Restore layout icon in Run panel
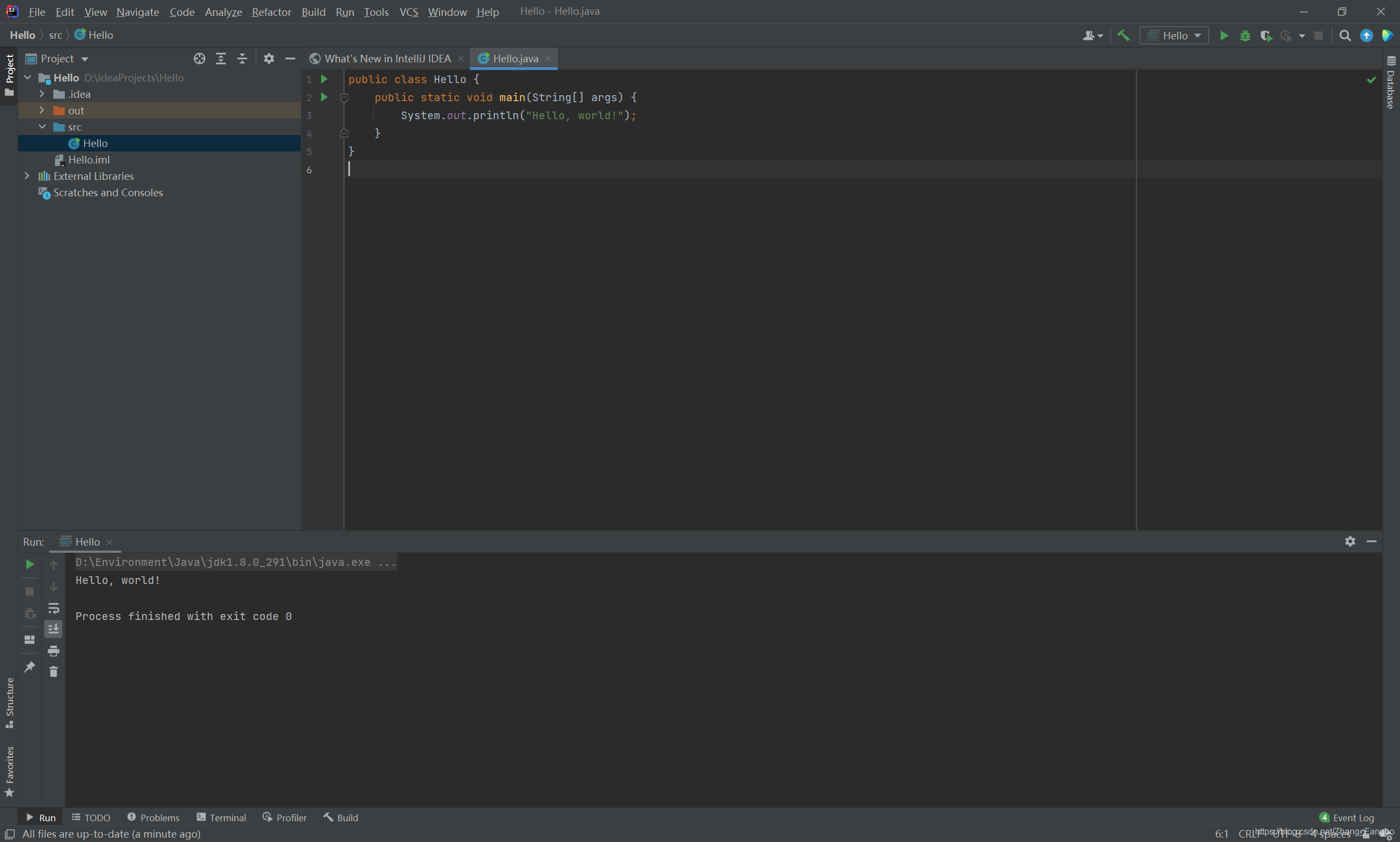Viewport: 1400px width, 842px height. tap(30, 640)
